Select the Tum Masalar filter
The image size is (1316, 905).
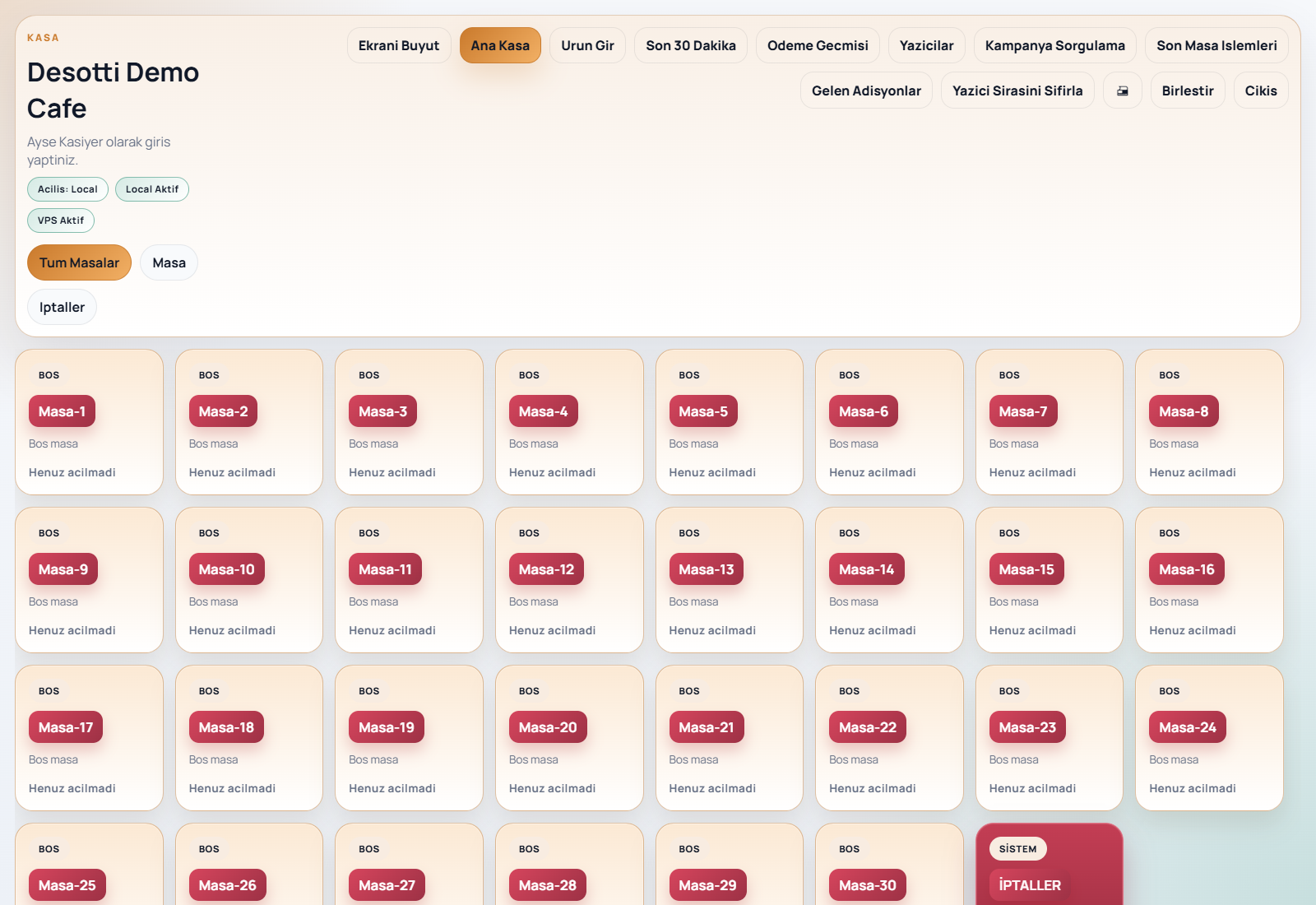79,262
